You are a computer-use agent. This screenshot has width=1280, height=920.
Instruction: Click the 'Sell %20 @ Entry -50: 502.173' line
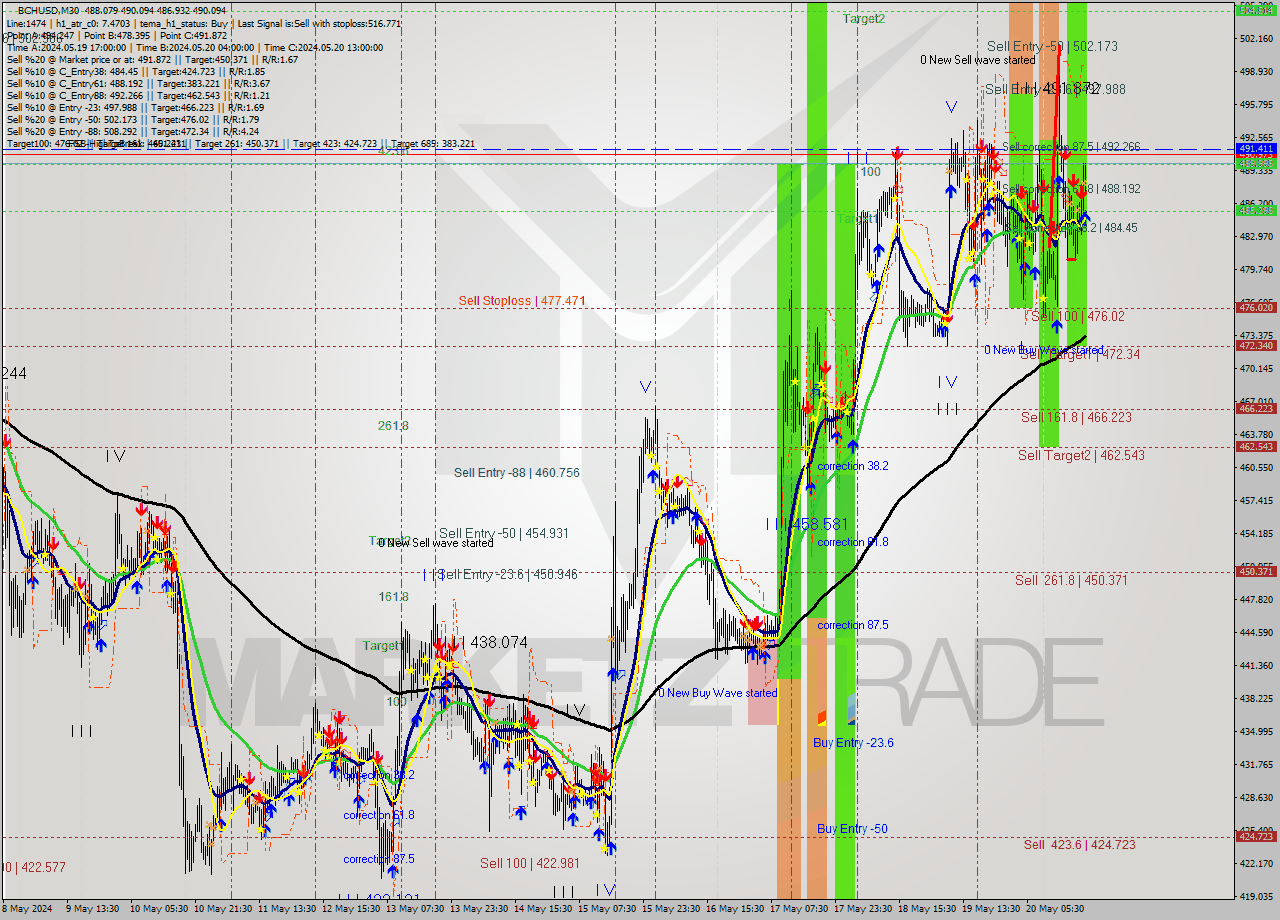tap(133, 119)
